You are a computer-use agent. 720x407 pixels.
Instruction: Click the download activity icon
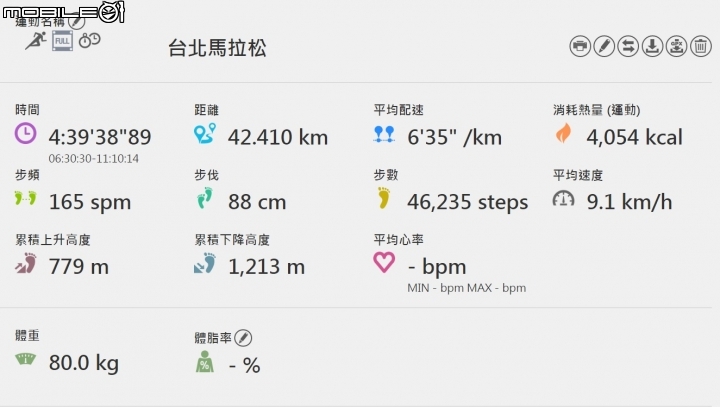(x=652, y=46)
